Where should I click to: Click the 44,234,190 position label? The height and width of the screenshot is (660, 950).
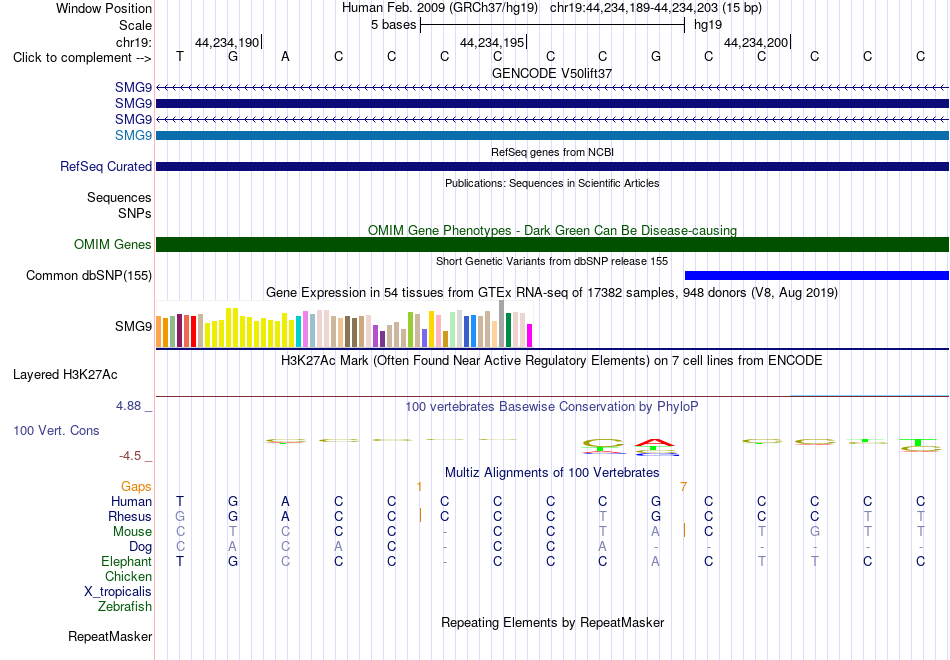point(227,42)
